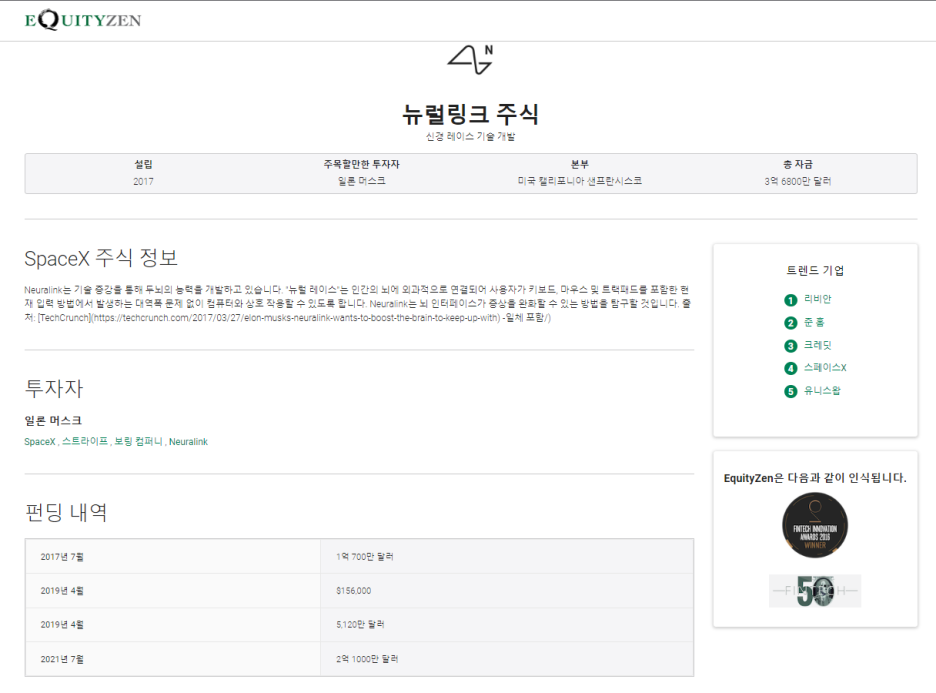Click the 트렌드 기업 panel heading

coord(815,271)
